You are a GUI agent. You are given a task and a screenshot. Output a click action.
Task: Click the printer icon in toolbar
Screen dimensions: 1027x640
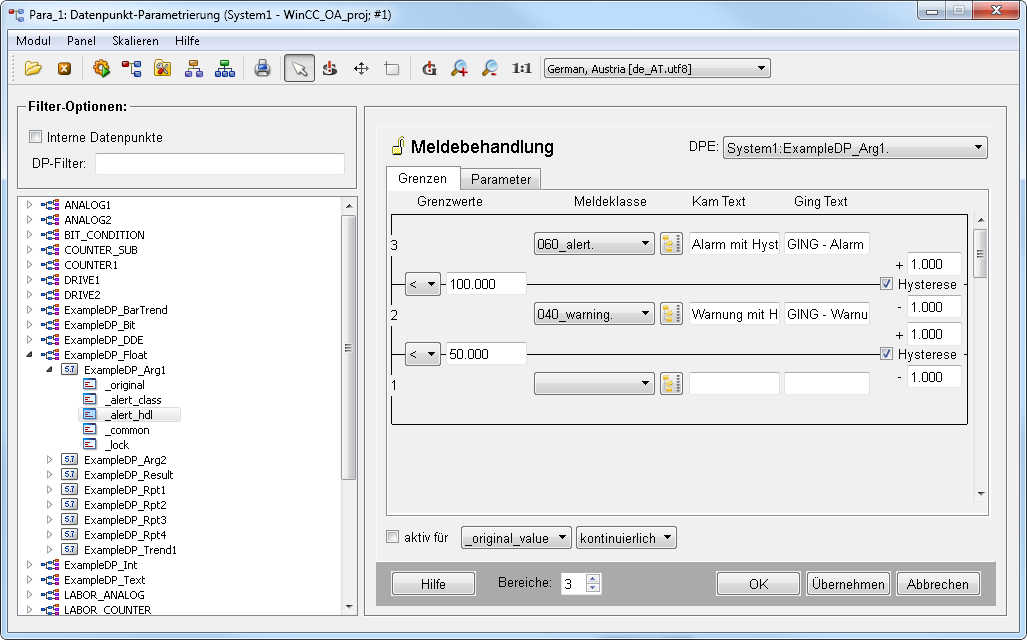[262, 69]
